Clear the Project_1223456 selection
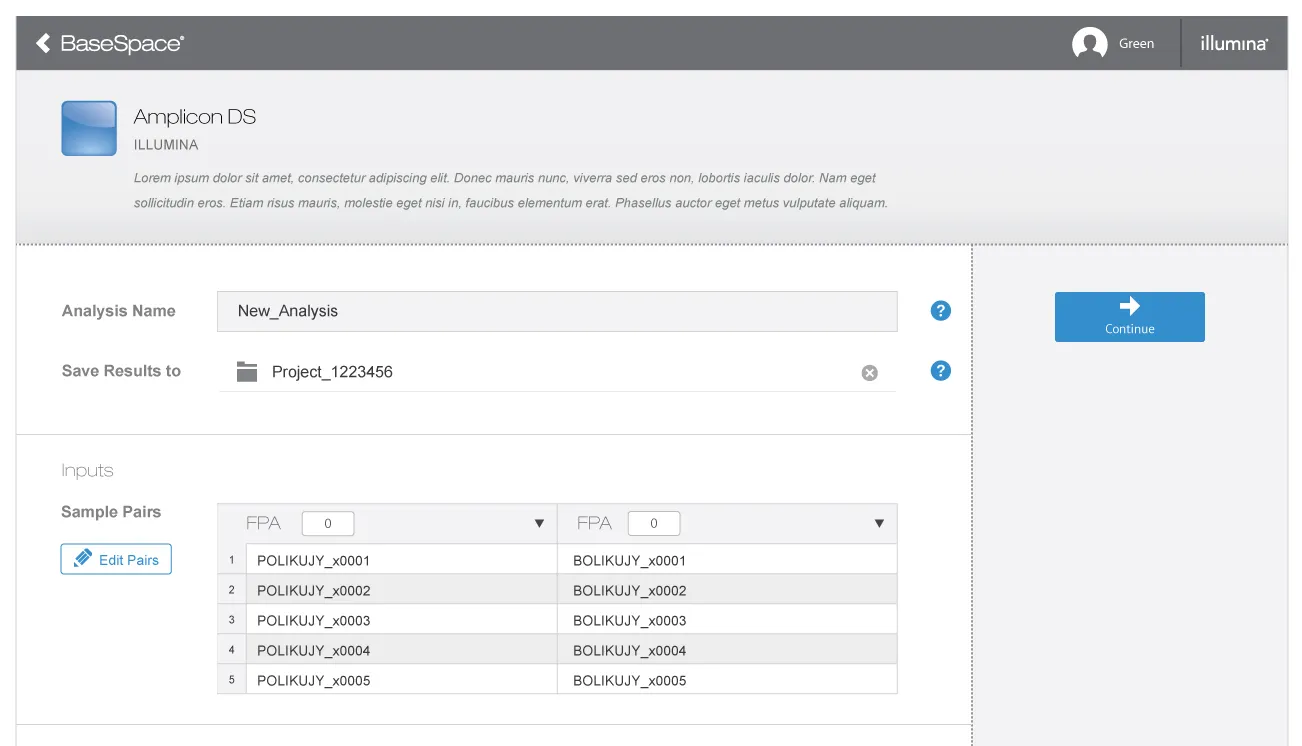 pyautogui.click(x=870, y=373)
